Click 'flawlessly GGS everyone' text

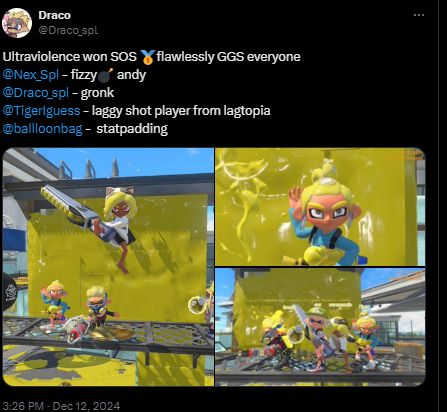[229, 57]
